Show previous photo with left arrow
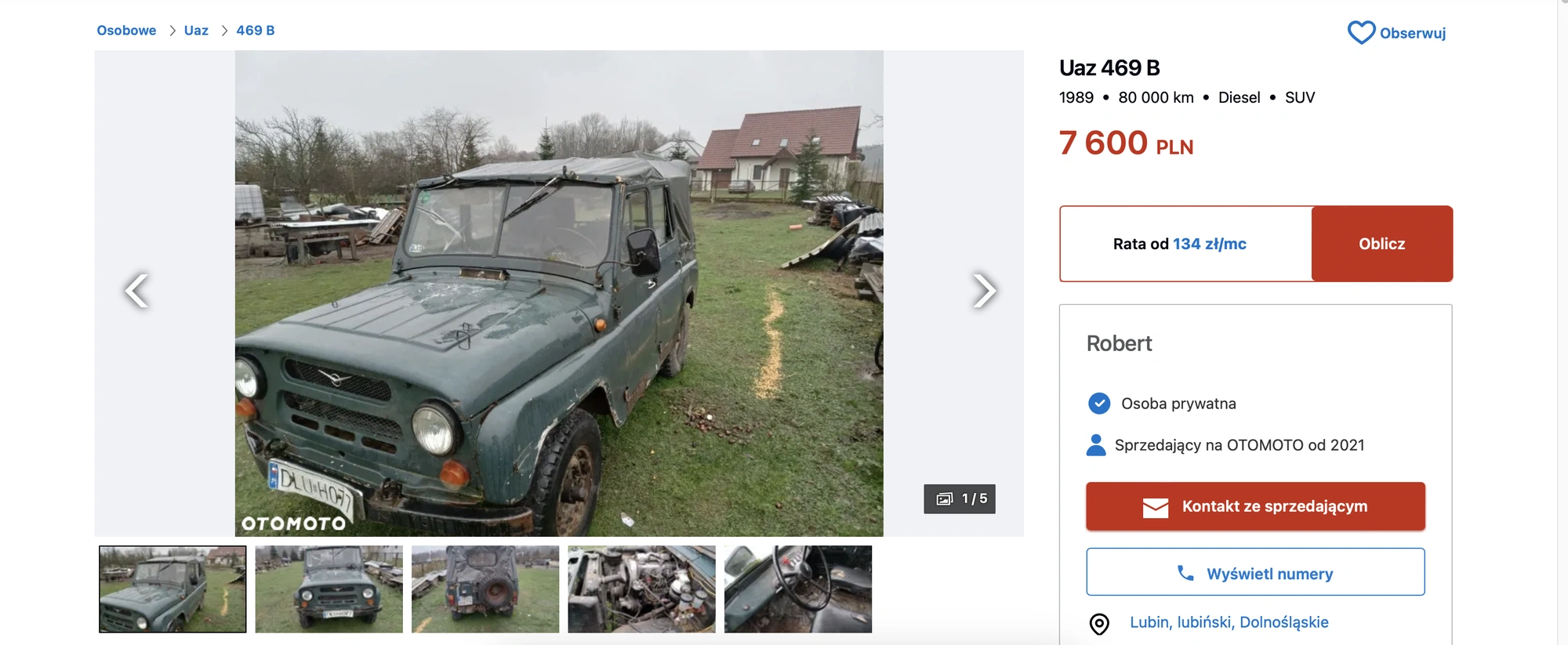This screenshot has height=645, width=1568. (136, 291)
